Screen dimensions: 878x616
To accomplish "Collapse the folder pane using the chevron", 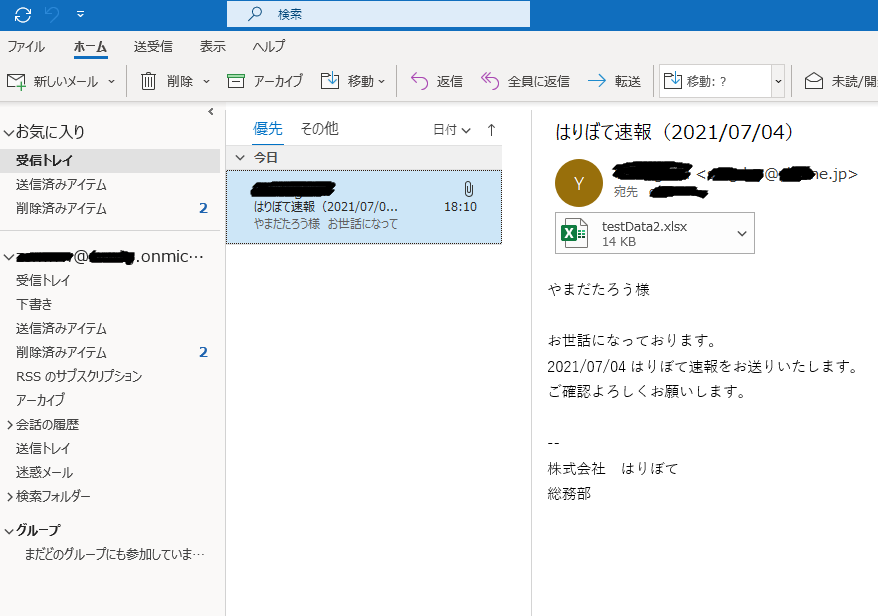I will (x=211, y=112).
